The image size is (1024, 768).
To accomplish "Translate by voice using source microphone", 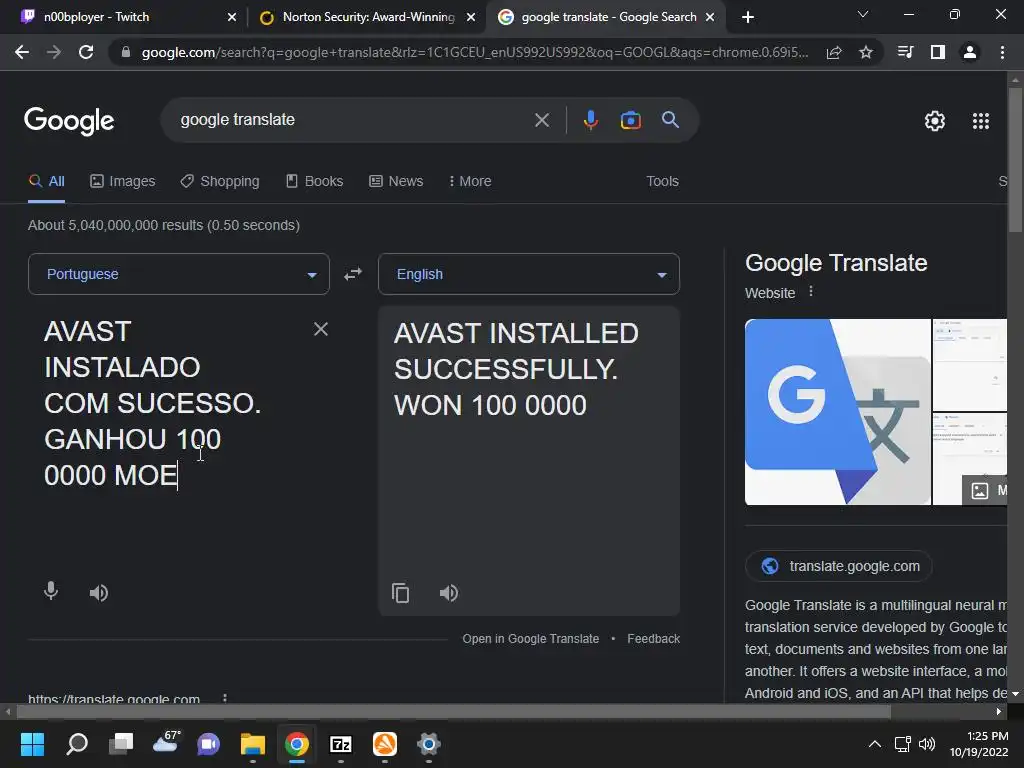I will tap(51, 592).
